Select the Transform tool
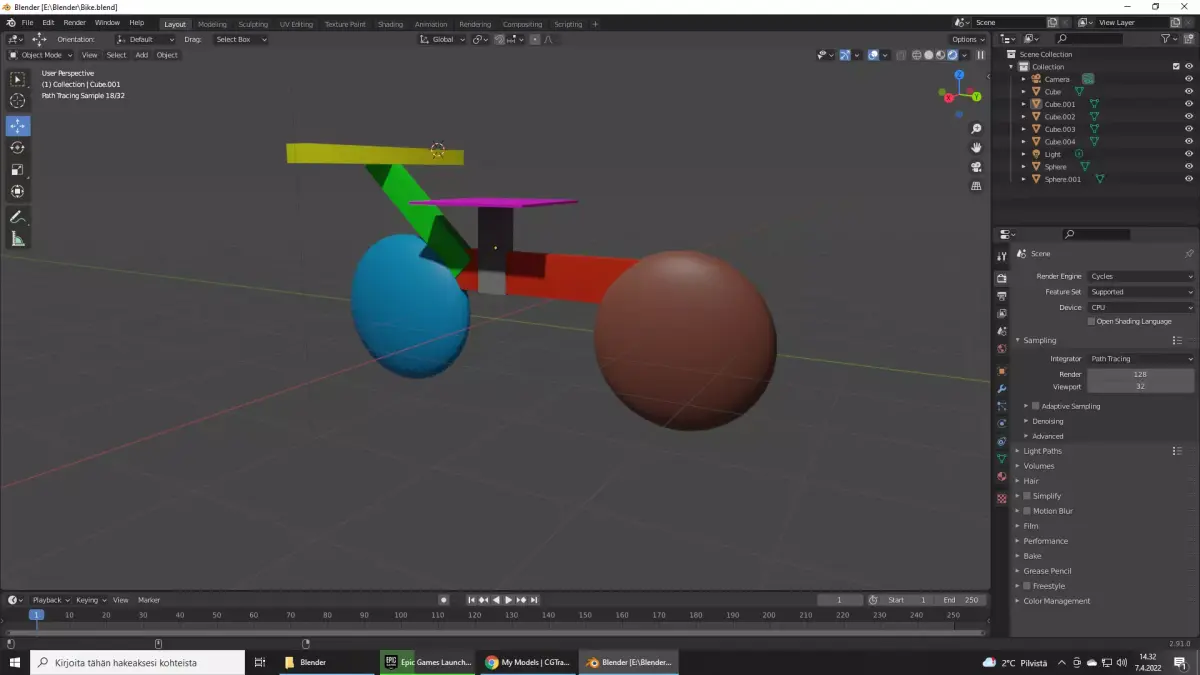 [18, 191]
